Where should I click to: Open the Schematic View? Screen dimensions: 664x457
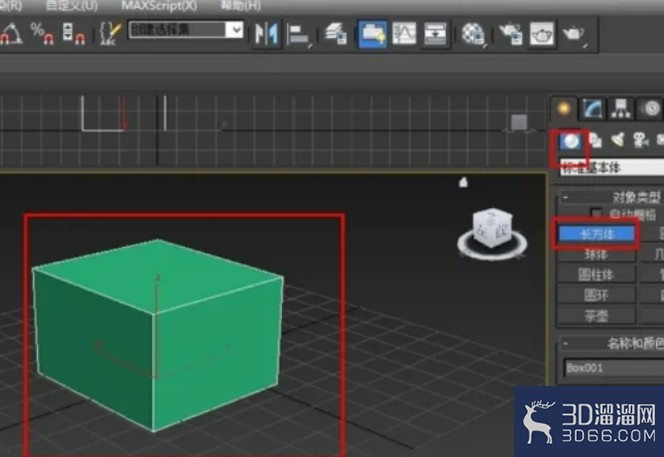point(436,33)
